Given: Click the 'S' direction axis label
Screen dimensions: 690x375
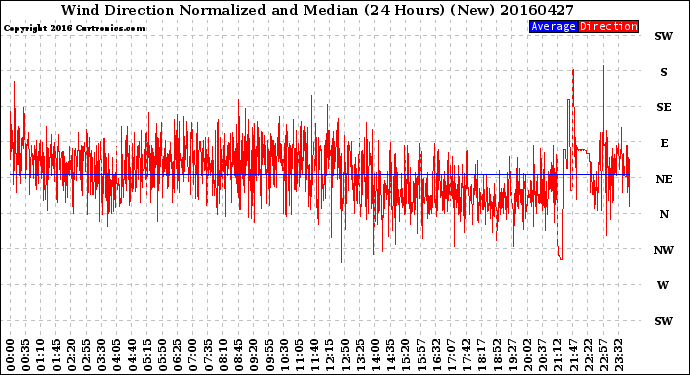Looking at the screenshot, I should pos(664,72).
